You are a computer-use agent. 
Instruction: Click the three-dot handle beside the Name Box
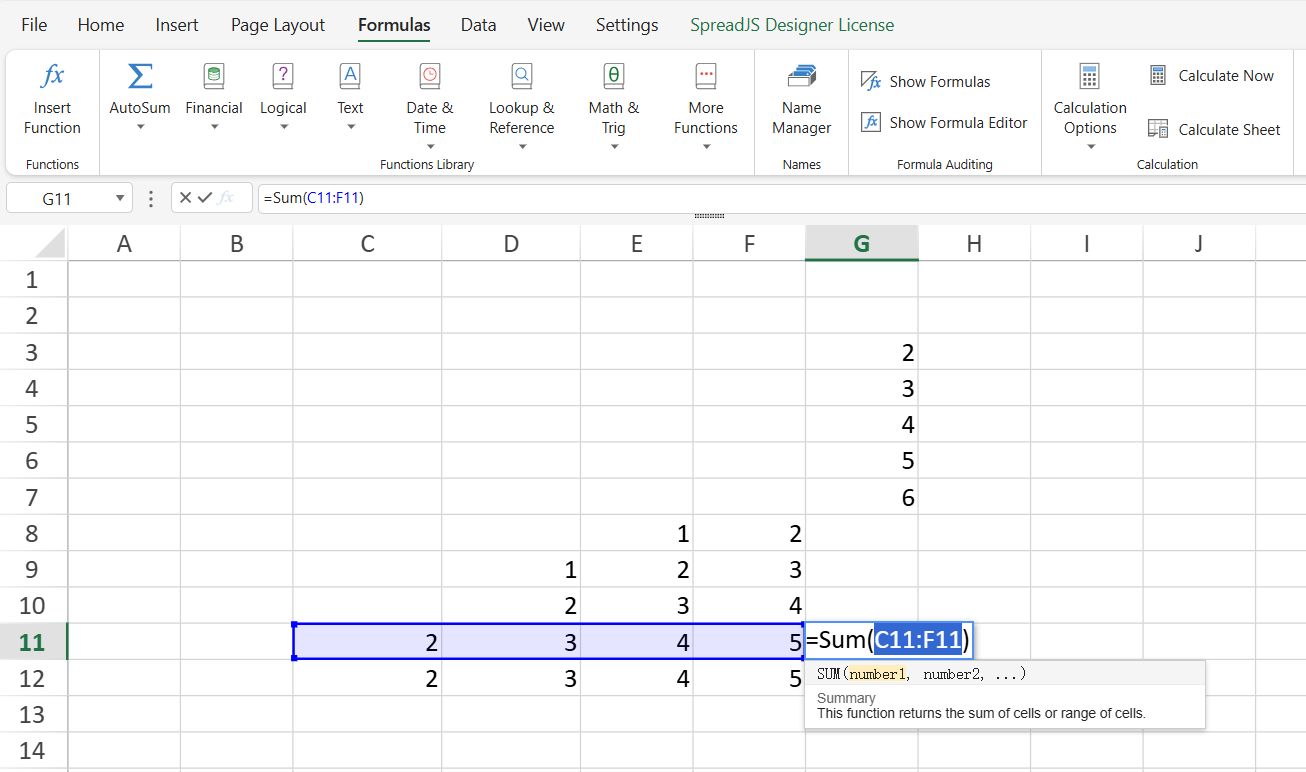151,198
